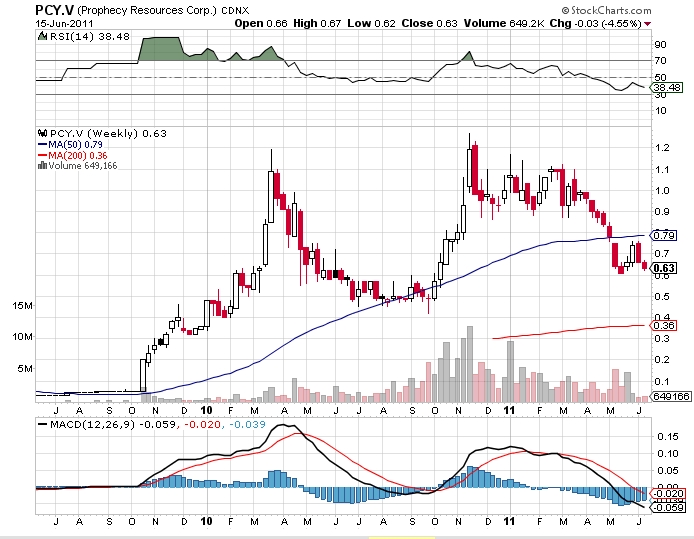694x539 pixels.
Task: Click the -0.020 tag on the MACD axis
Action: tap(667, 493)
